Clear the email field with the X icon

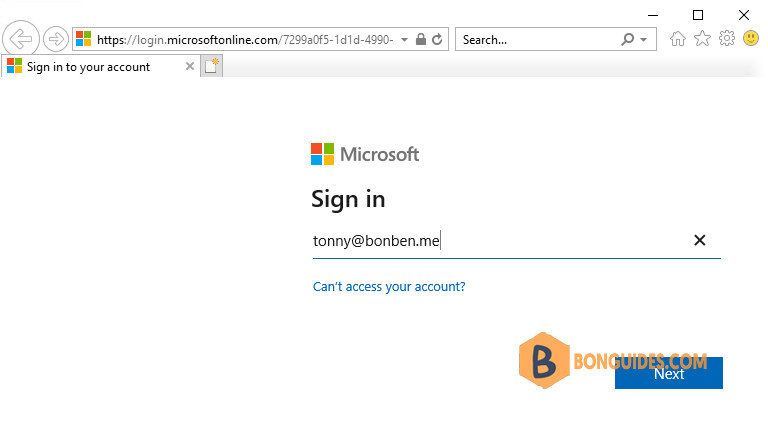700,240
